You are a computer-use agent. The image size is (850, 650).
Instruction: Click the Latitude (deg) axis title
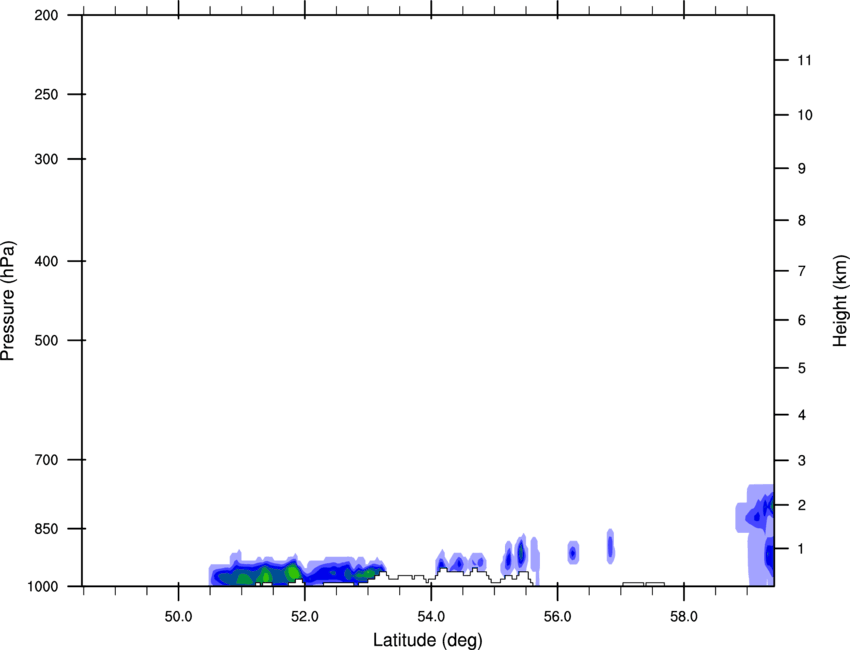tap(427, 640)
